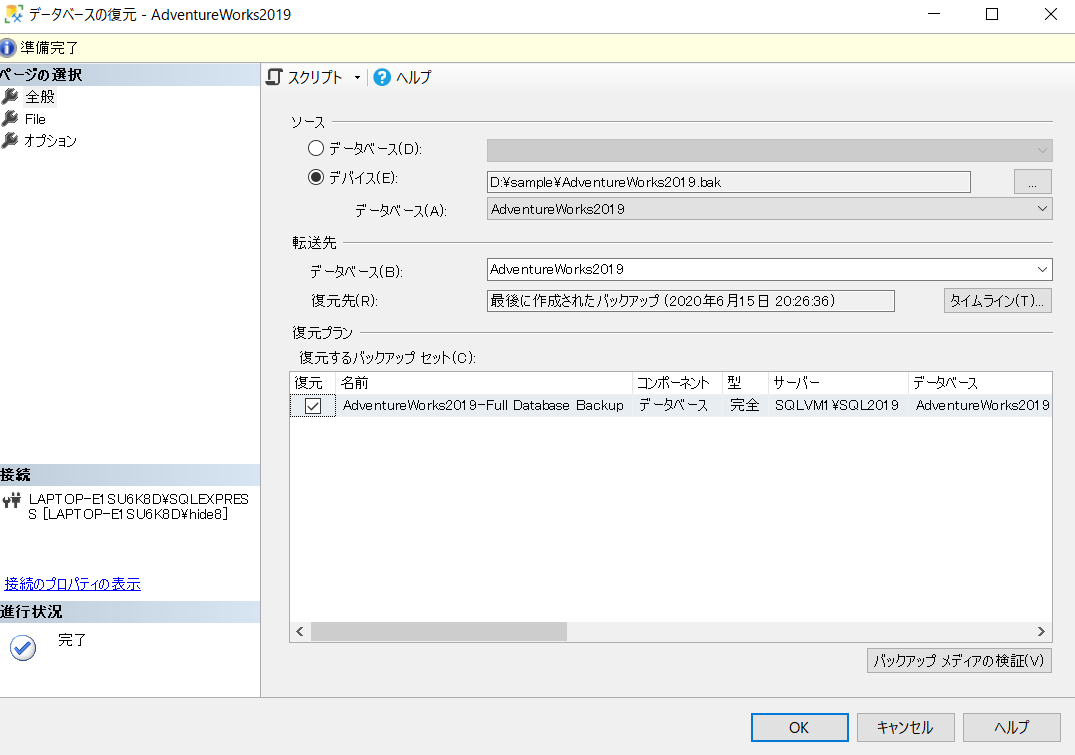Click the データベース component cell
This screenshot has height=755, width=1075.
676,405
